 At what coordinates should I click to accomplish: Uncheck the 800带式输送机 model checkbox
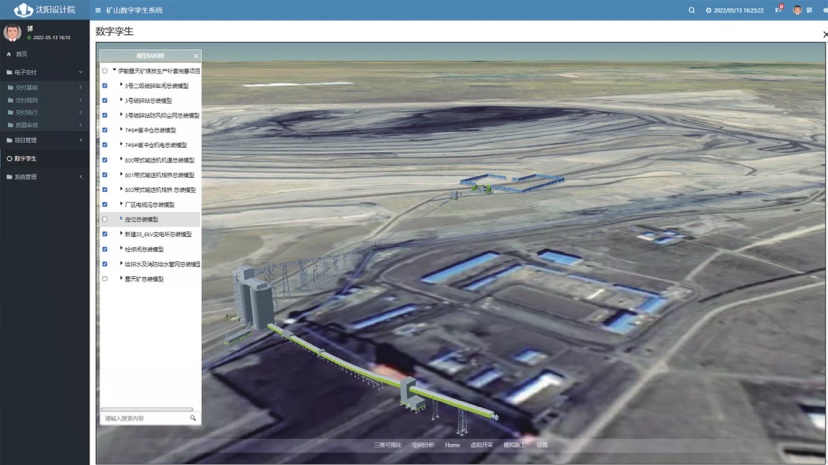[105, 160]
